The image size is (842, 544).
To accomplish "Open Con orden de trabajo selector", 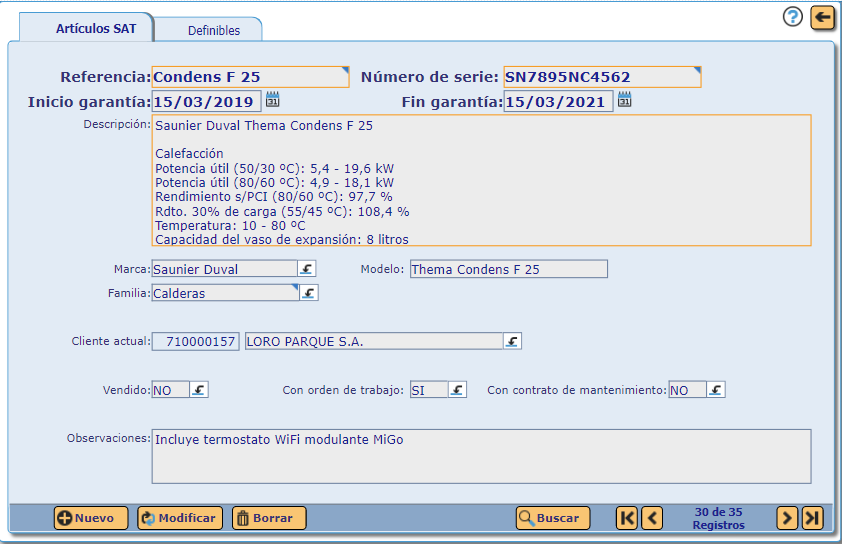I will pyautogui.click(x=457, y=389).
